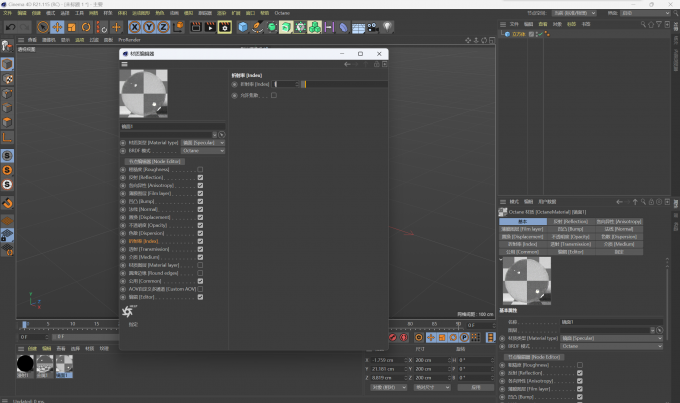This screenshot has width=680, height=403.
Task: Click the green Cloner MoGraph icon
Action: pyautogui.click(x=315, y=27)
